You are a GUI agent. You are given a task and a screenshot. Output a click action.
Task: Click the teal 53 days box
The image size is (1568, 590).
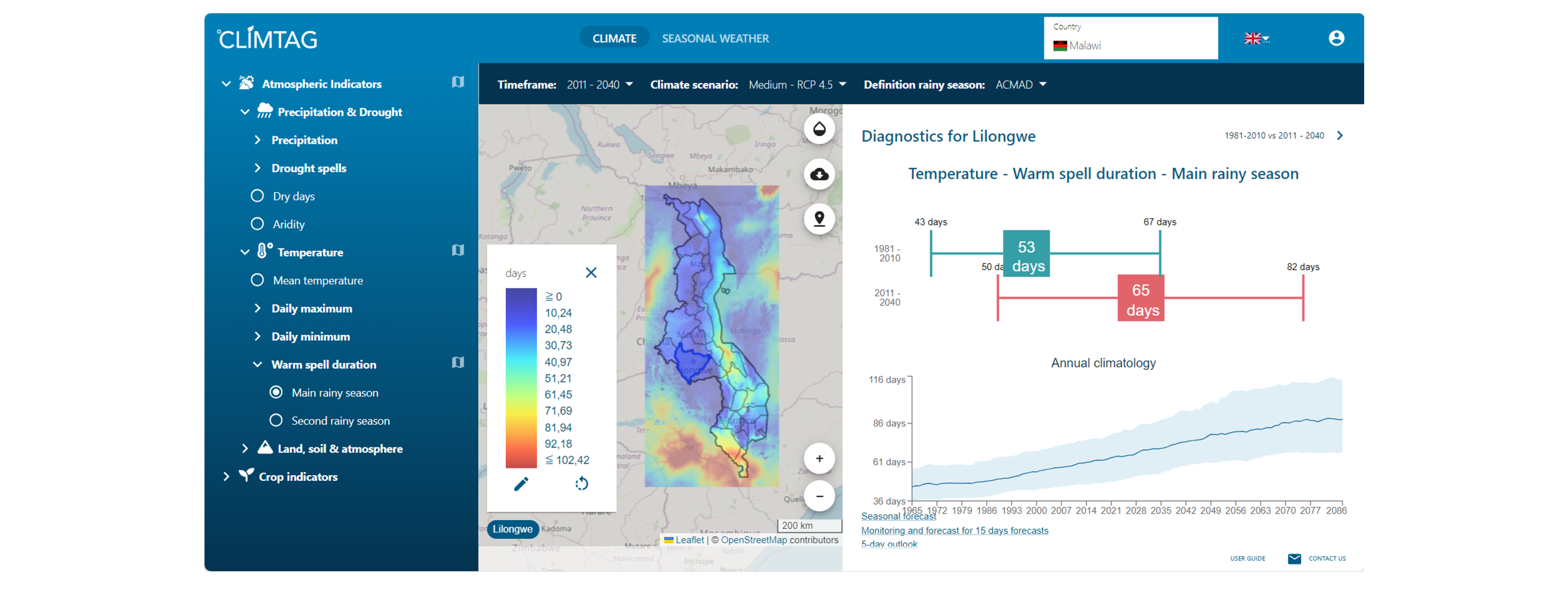click(x=1026, y=253)
